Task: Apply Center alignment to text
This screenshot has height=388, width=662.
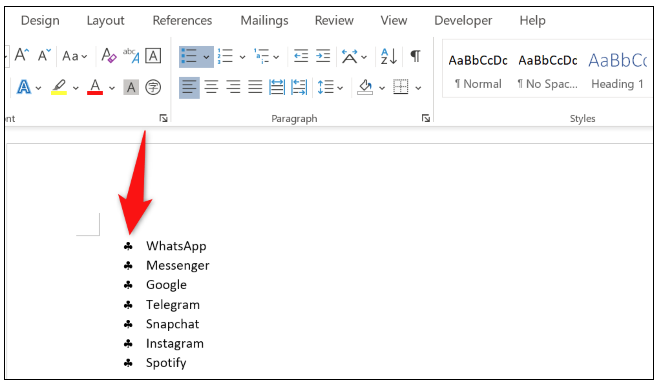Action: click(211, 87)
